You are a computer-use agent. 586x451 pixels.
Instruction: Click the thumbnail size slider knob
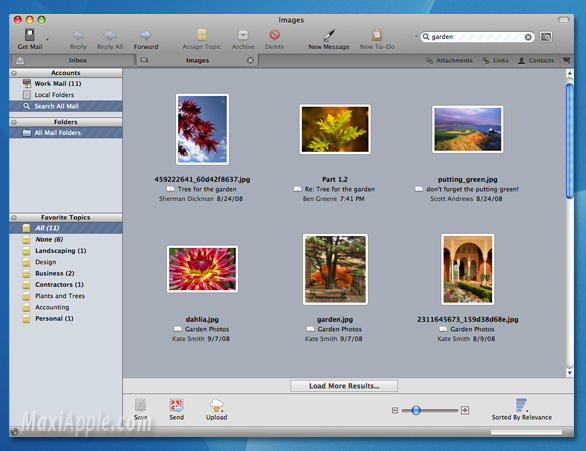coord(416,410)
